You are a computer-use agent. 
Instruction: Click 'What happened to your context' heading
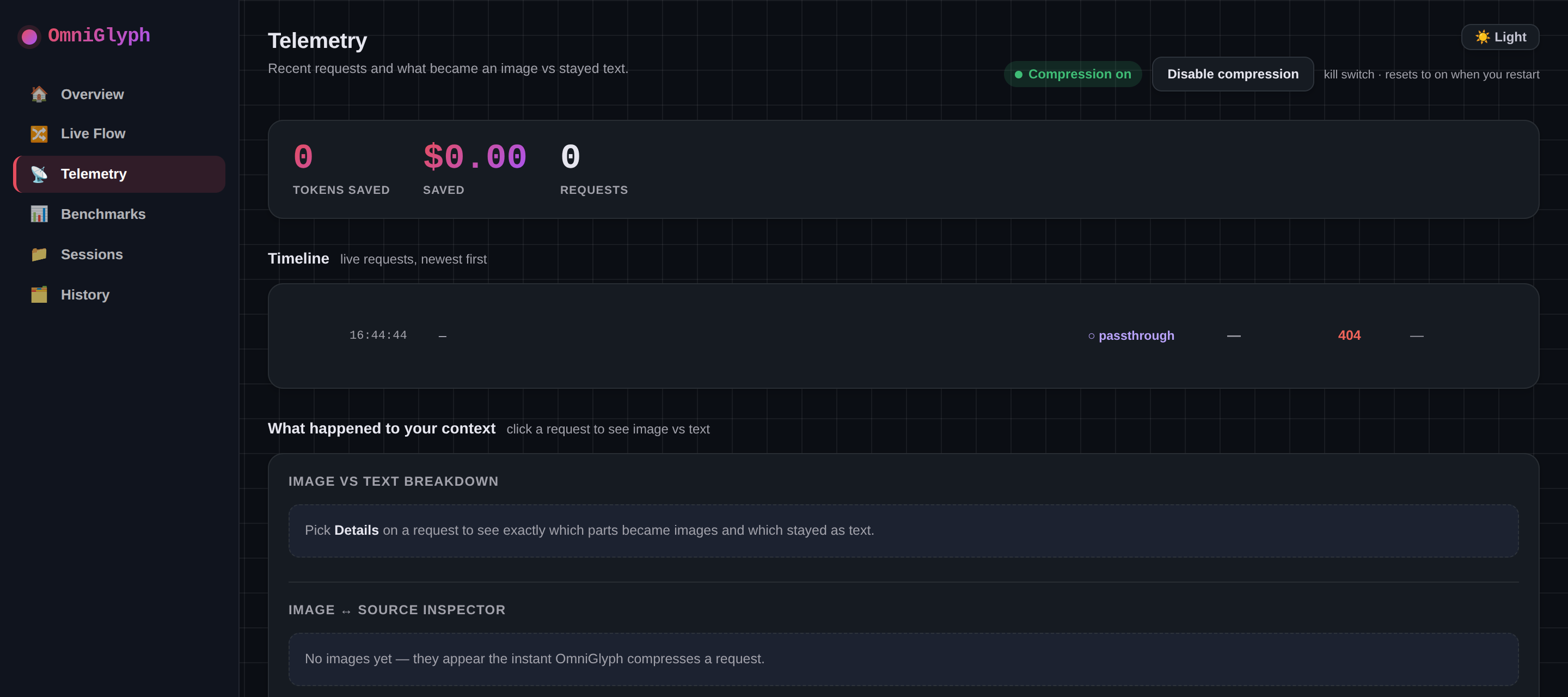point(382,429)
